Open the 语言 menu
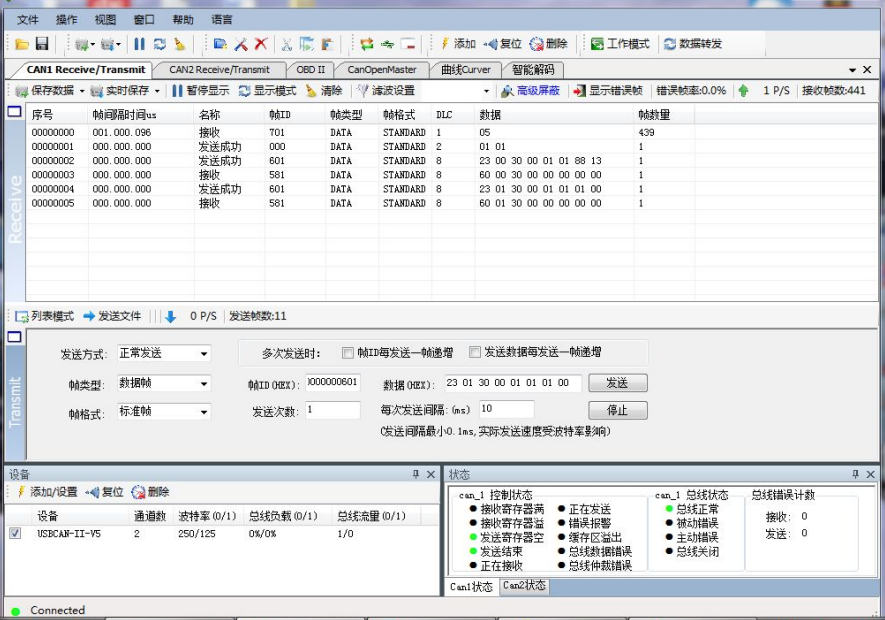885x620 pixels. (x=222, y=20)
